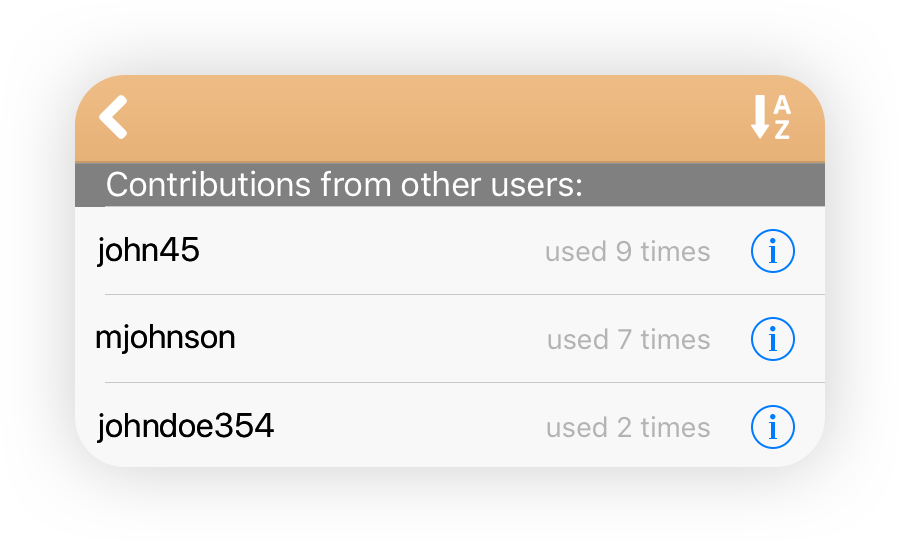Viewport: 900px width, 542px height.
Task: Click separator line below john45 row
Action: click(x=465, y=295)
